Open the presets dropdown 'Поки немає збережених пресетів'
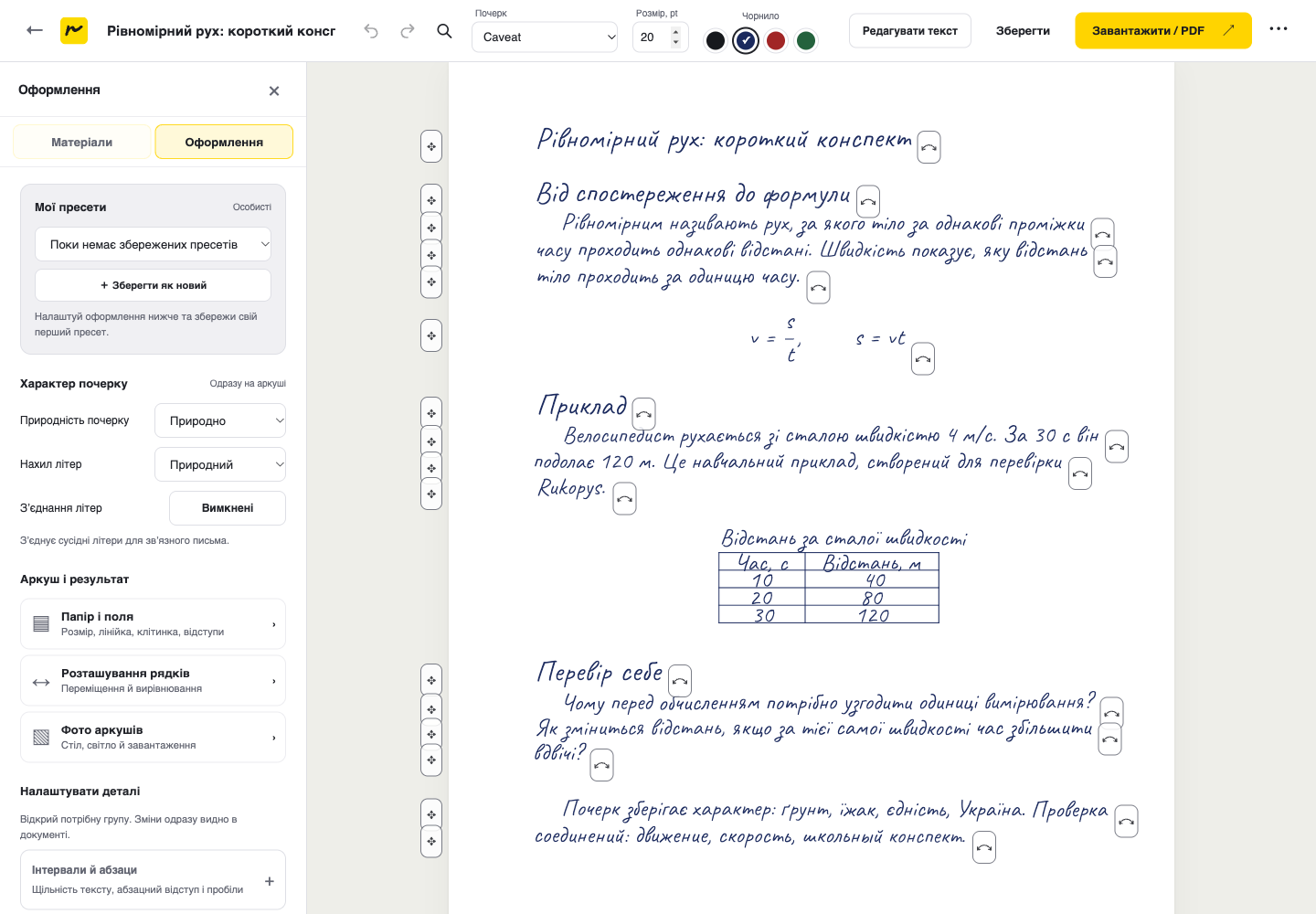Viewport: 1316px width, 914px height. pos(153,245)
